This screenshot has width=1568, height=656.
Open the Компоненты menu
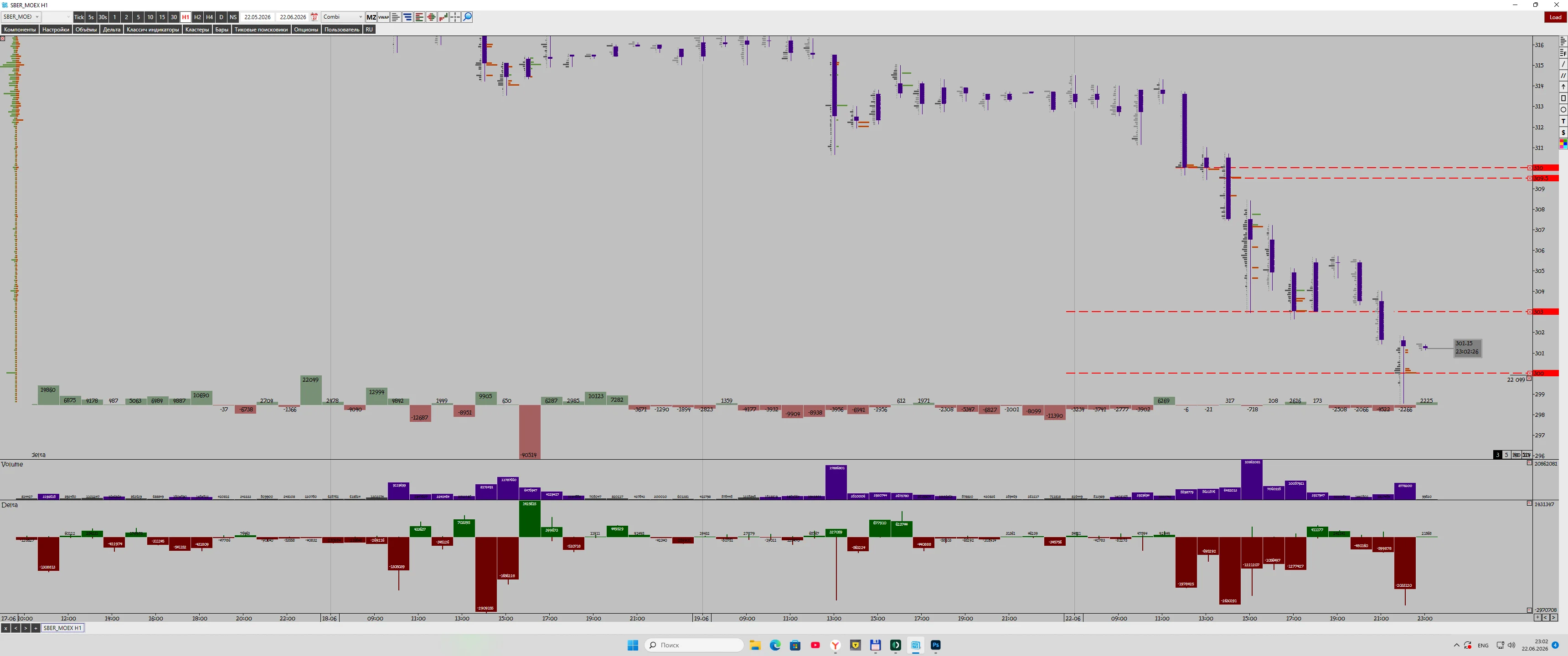[x=20, y=29]
